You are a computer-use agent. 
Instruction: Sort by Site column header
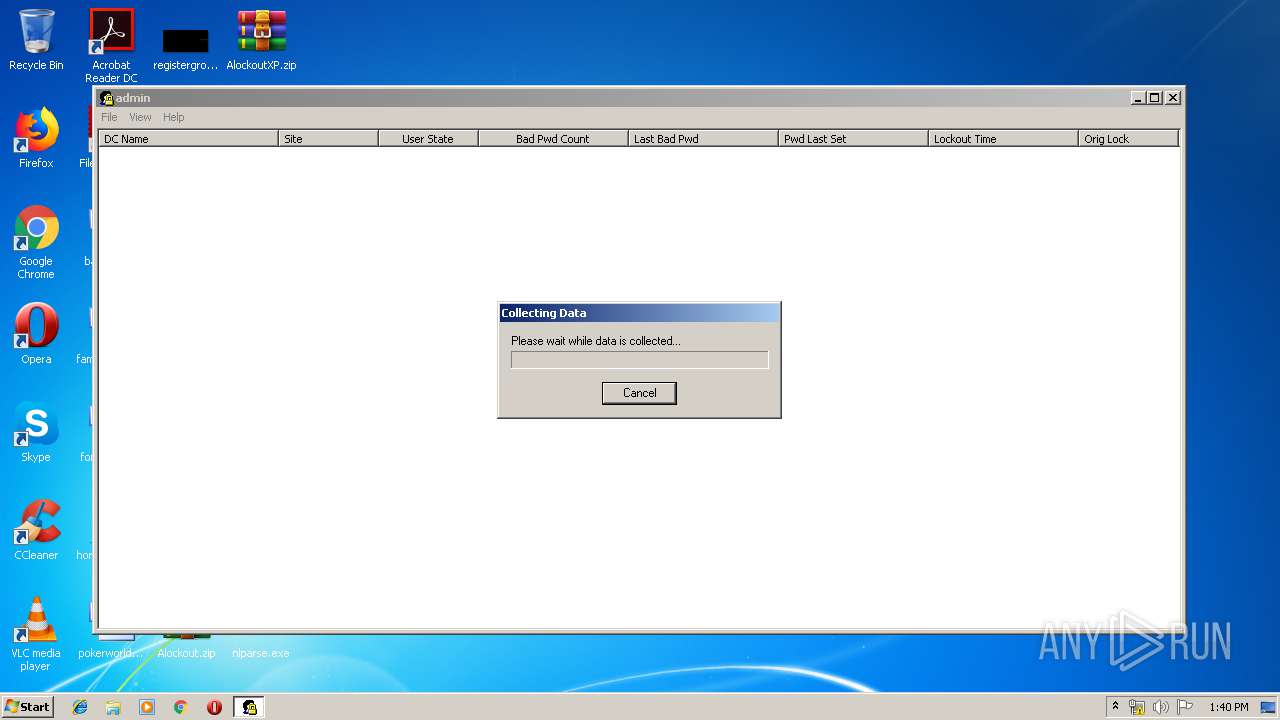pos(328,139)
